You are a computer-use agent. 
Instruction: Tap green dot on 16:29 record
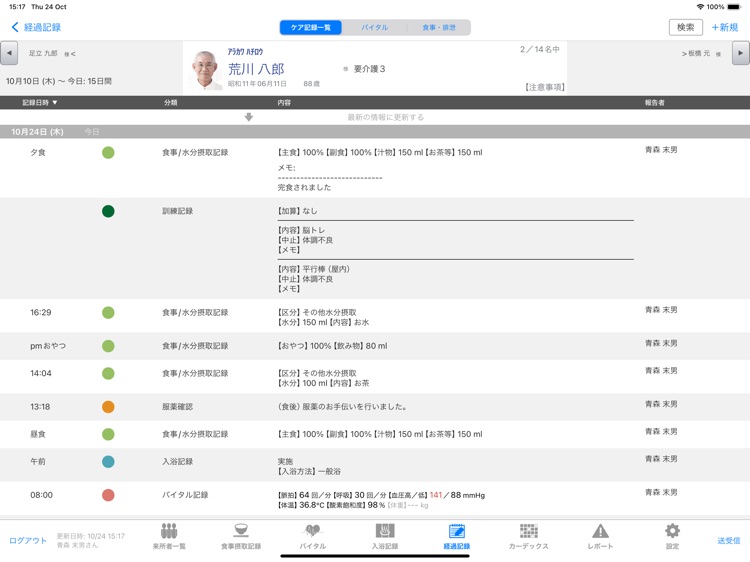click(x=108, y=313)
